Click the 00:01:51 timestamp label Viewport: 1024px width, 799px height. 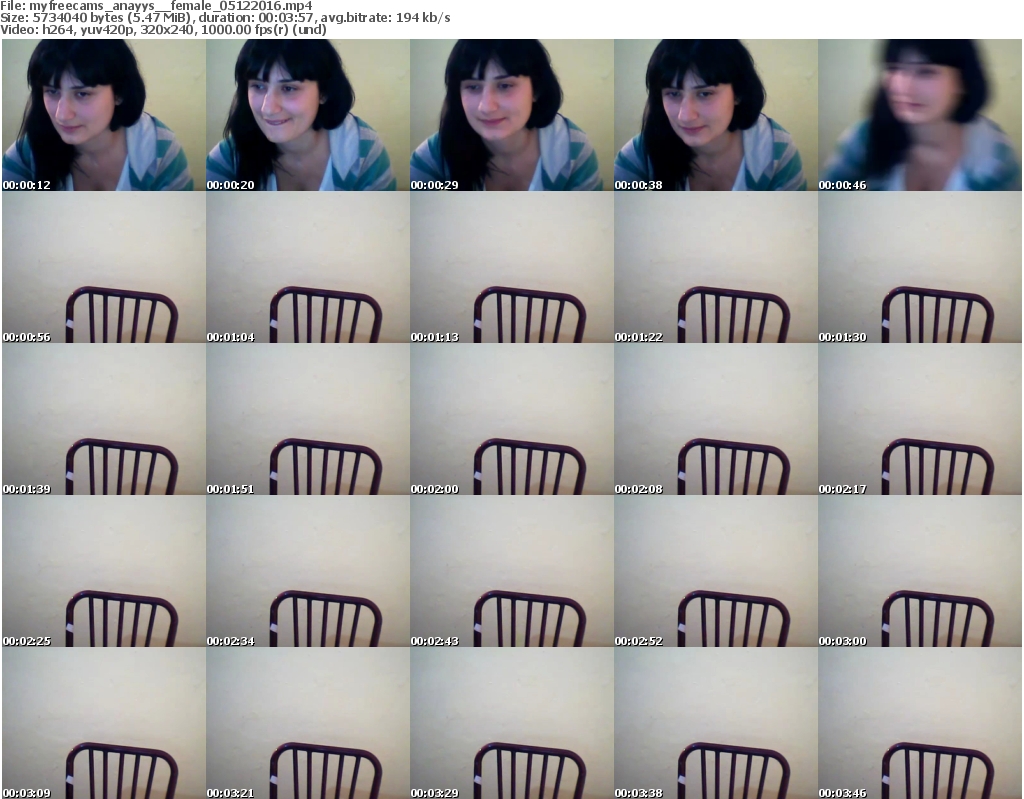point(231,489)
